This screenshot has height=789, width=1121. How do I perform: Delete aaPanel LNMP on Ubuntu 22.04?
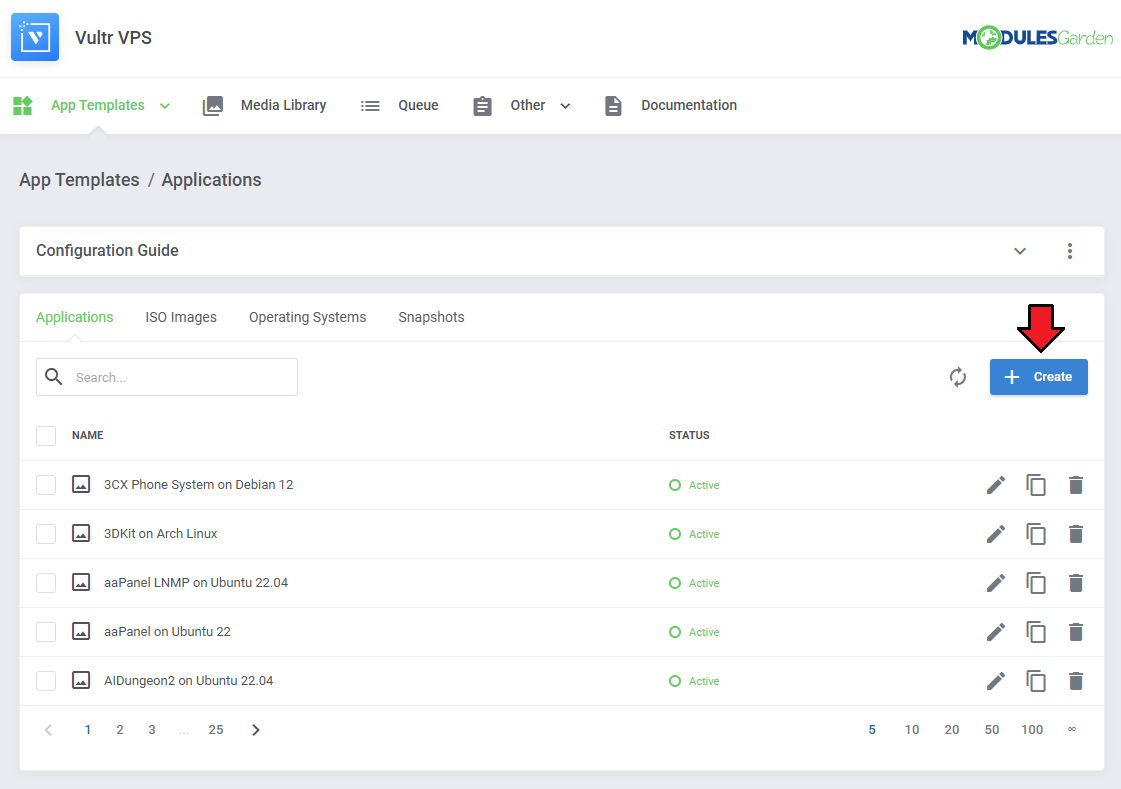coord(1076,583)
